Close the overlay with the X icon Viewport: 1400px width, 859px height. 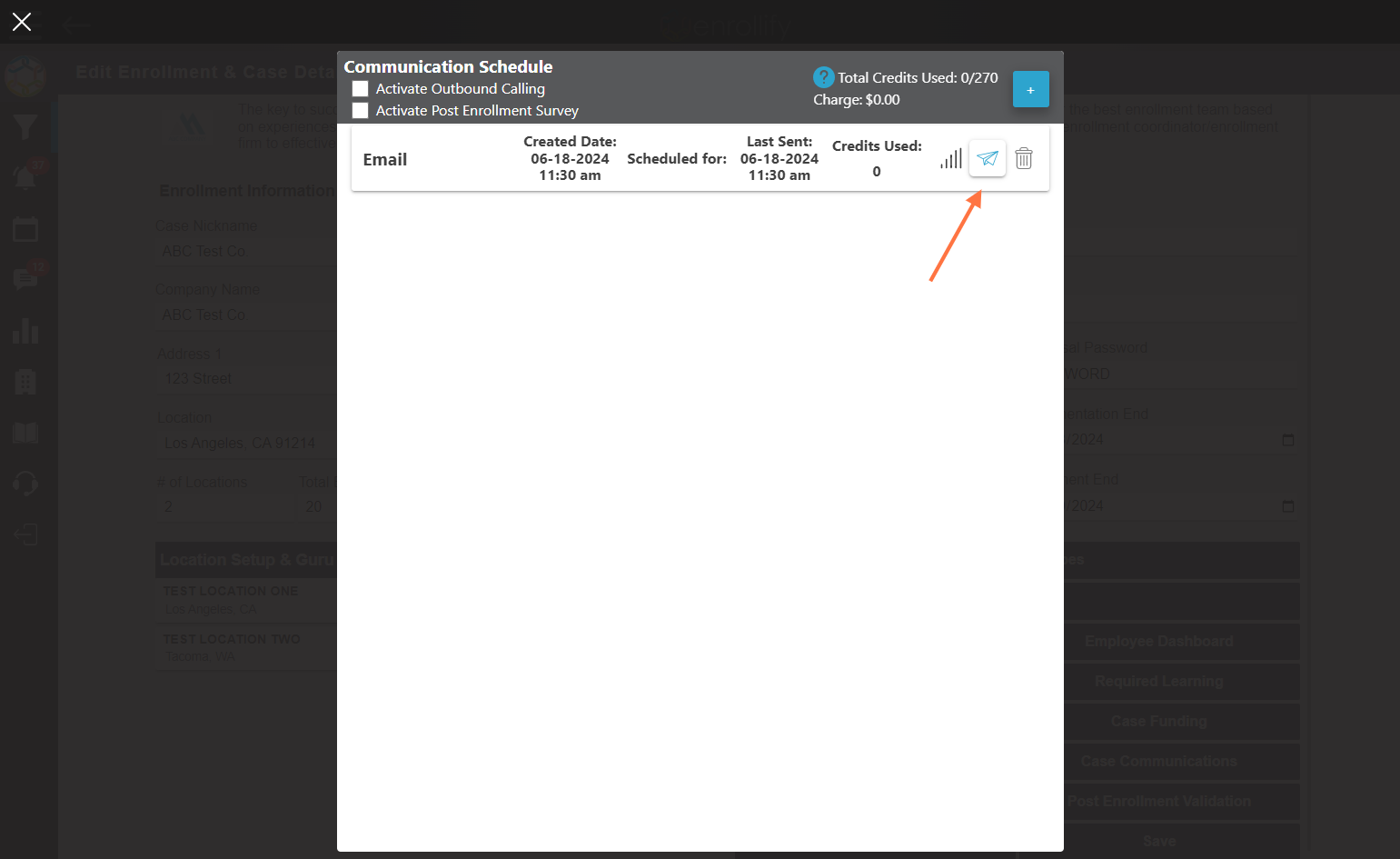[x=22, y=22]
